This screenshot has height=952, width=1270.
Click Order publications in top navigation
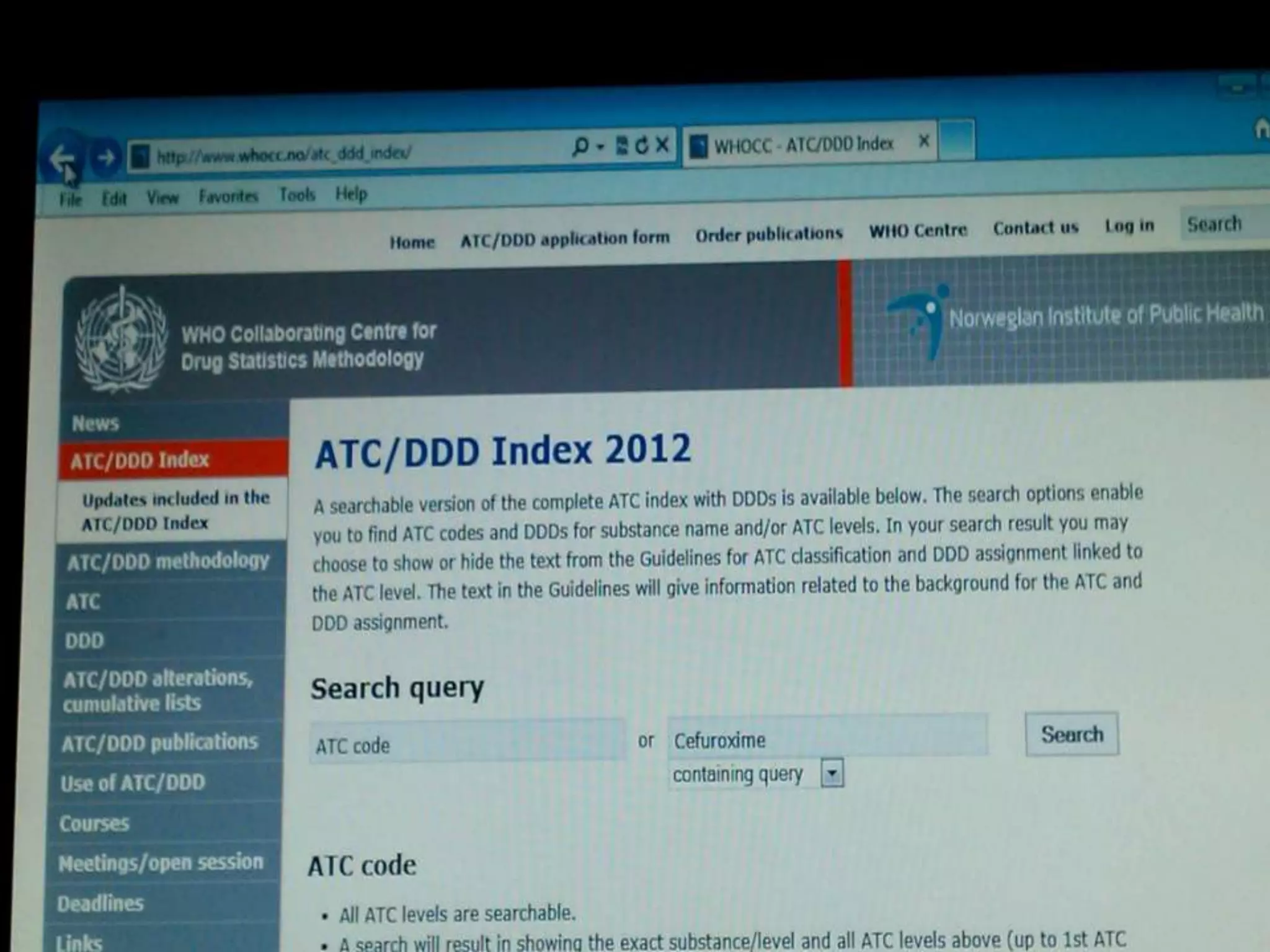pos(768,234)
